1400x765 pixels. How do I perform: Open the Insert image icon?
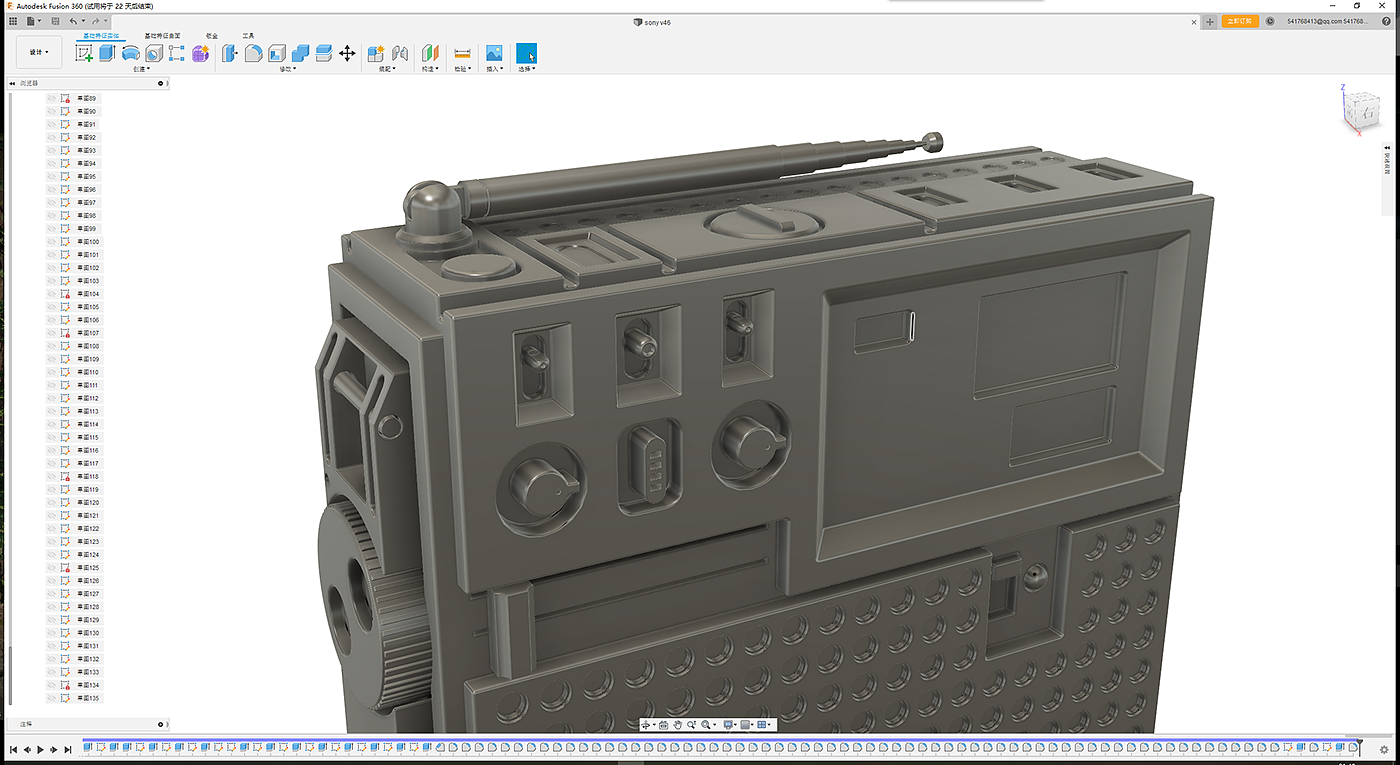(493, 53)
